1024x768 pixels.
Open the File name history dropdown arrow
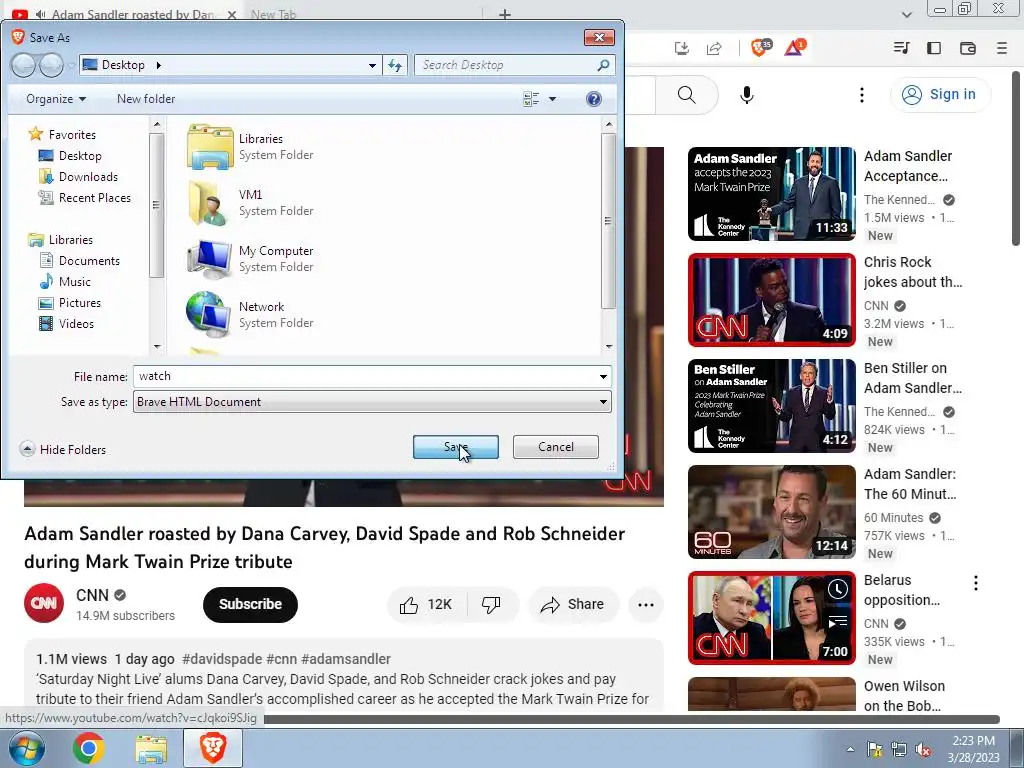click(603, 377)
